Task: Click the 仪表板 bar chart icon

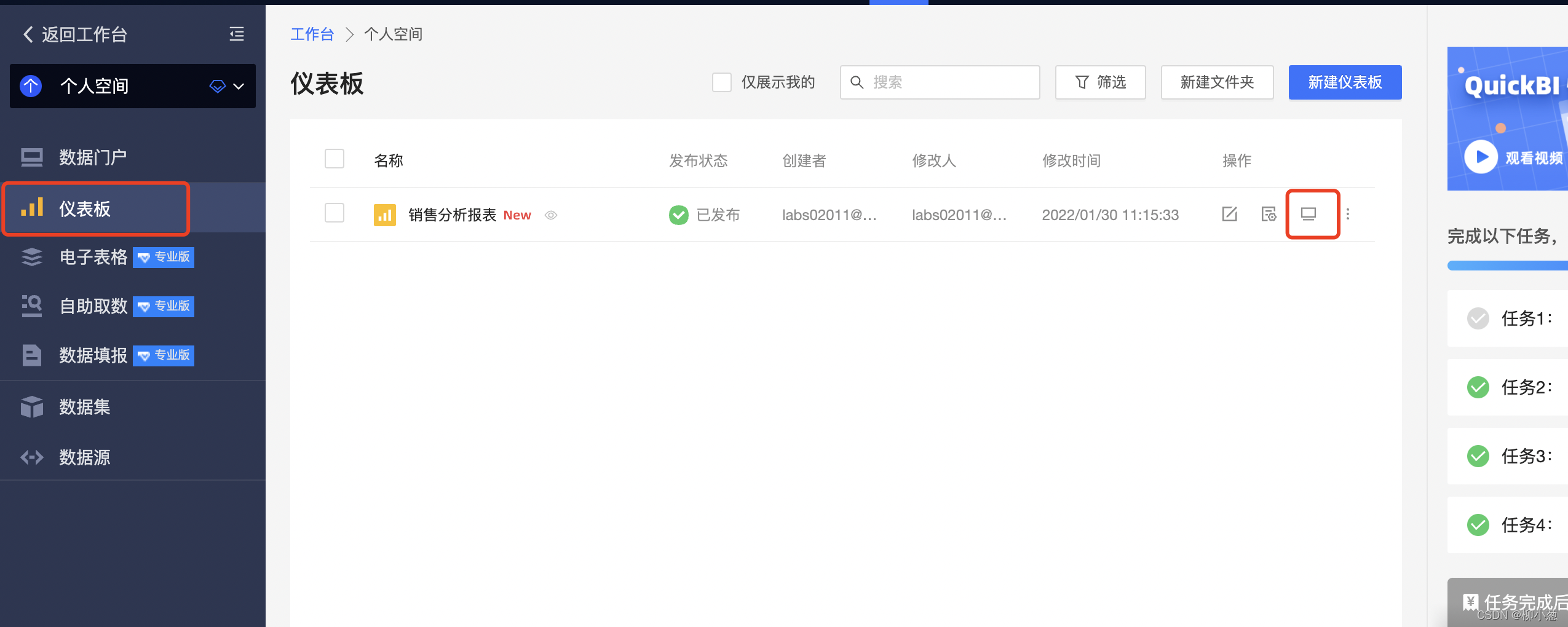Action: point(32,208)
